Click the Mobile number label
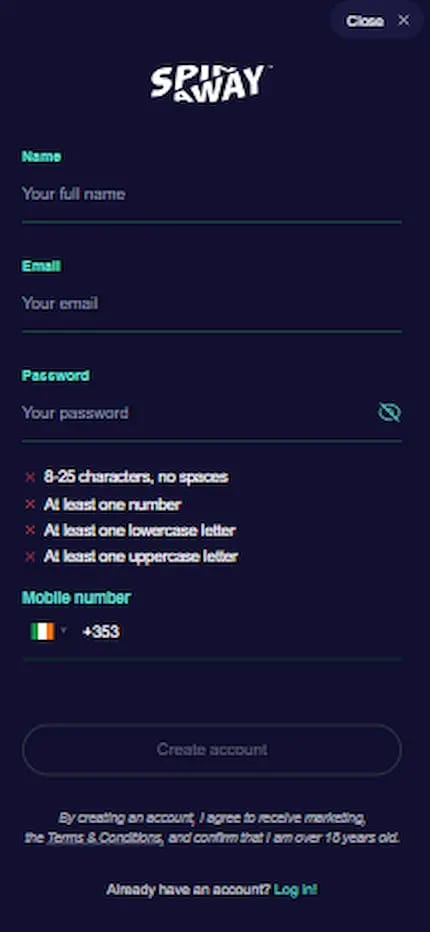 pyautogui.click(x=76, y=598)
